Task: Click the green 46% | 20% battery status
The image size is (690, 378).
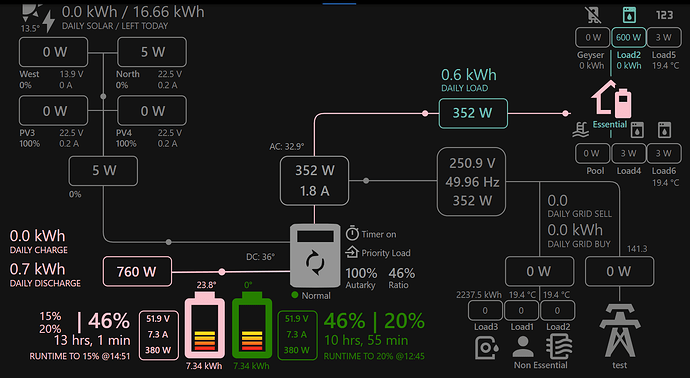Action: (374, 321)
